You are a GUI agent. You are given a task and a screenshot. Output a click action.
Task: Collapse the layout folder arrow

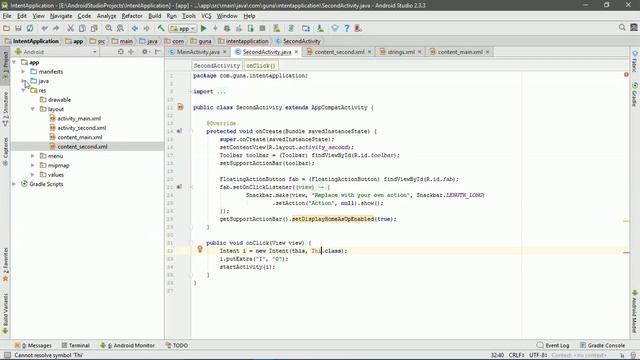33,109
